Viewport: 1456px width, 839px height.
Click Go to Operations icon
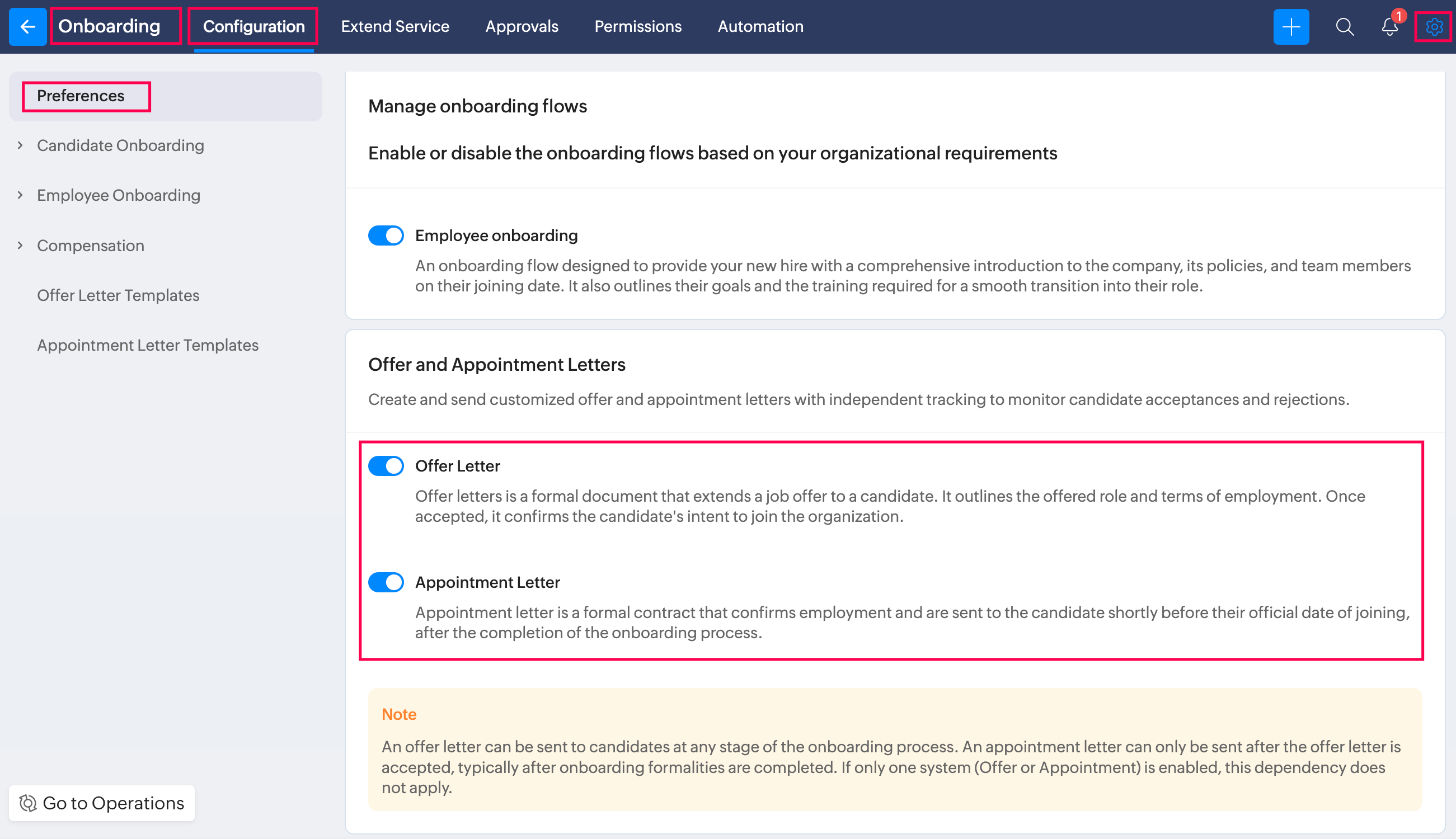pos(27,803)
